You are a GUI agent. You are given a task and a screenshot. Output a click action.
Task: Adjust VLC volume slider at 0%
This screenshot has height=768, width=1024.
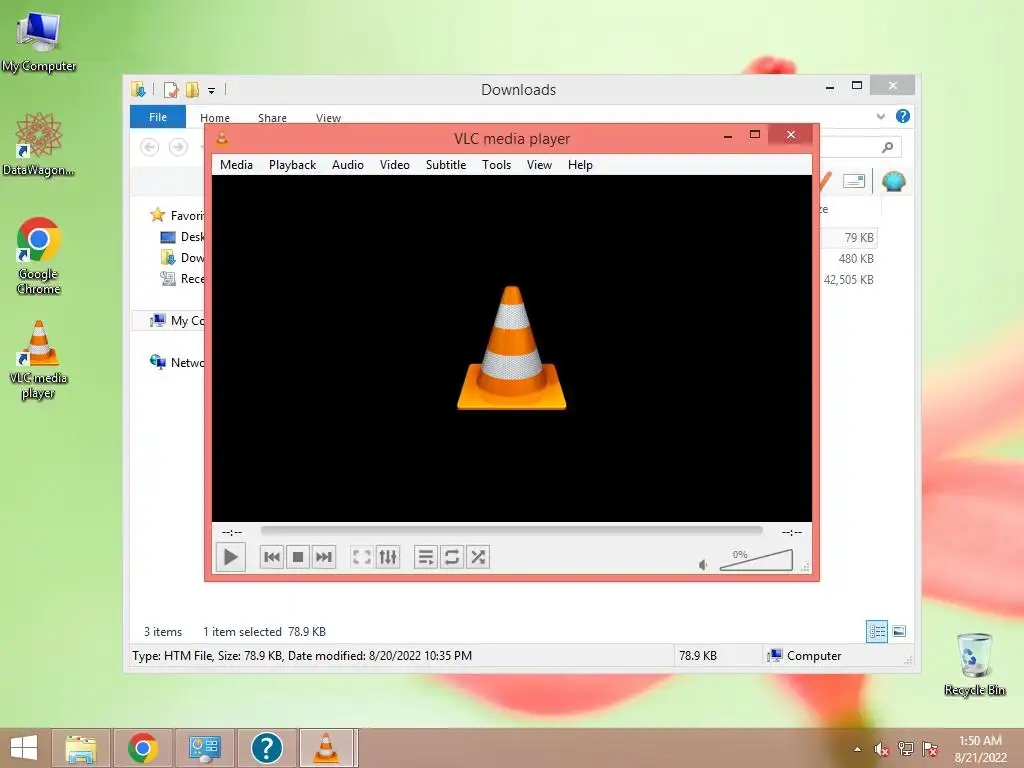pyautogui.click(x=756, y=560)
